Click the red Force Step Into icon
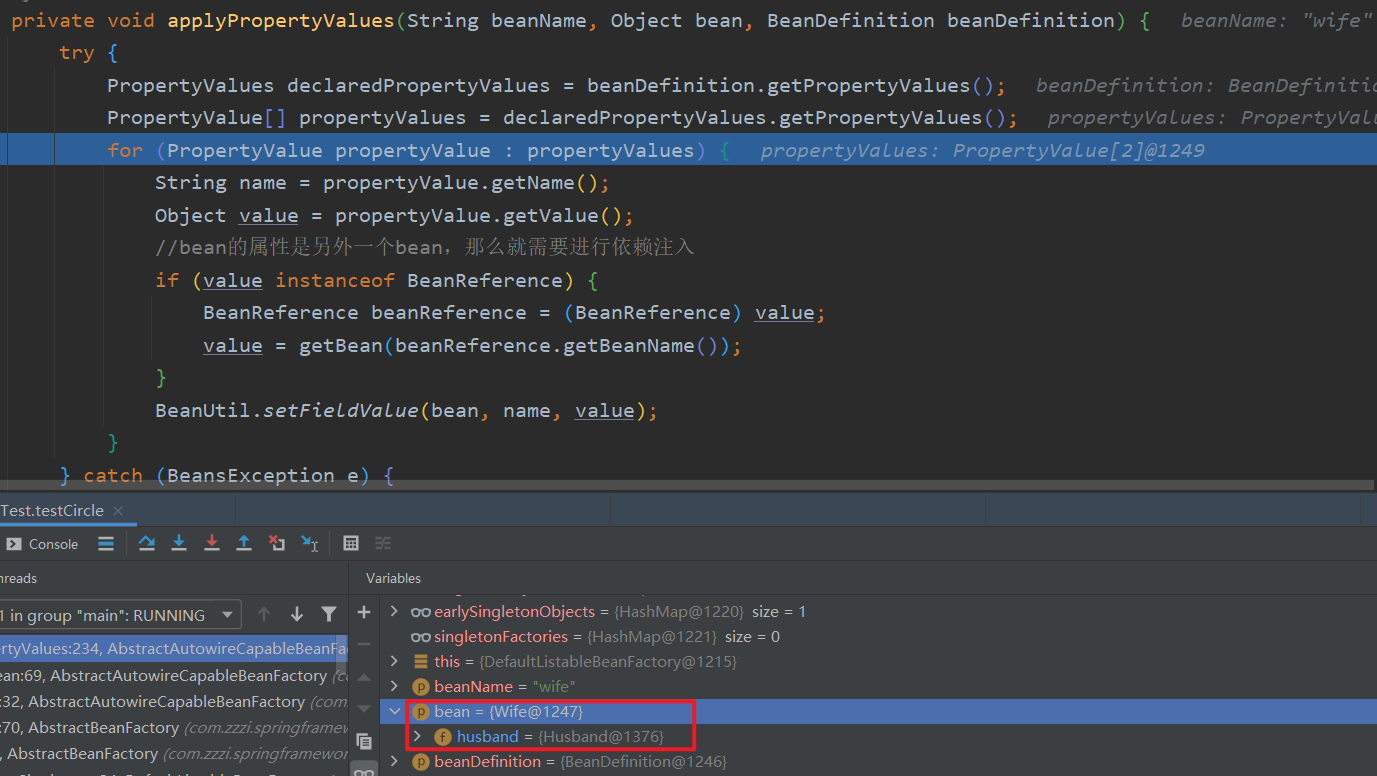This screenshot has width=1377, height=776. (x=212, y=543)
